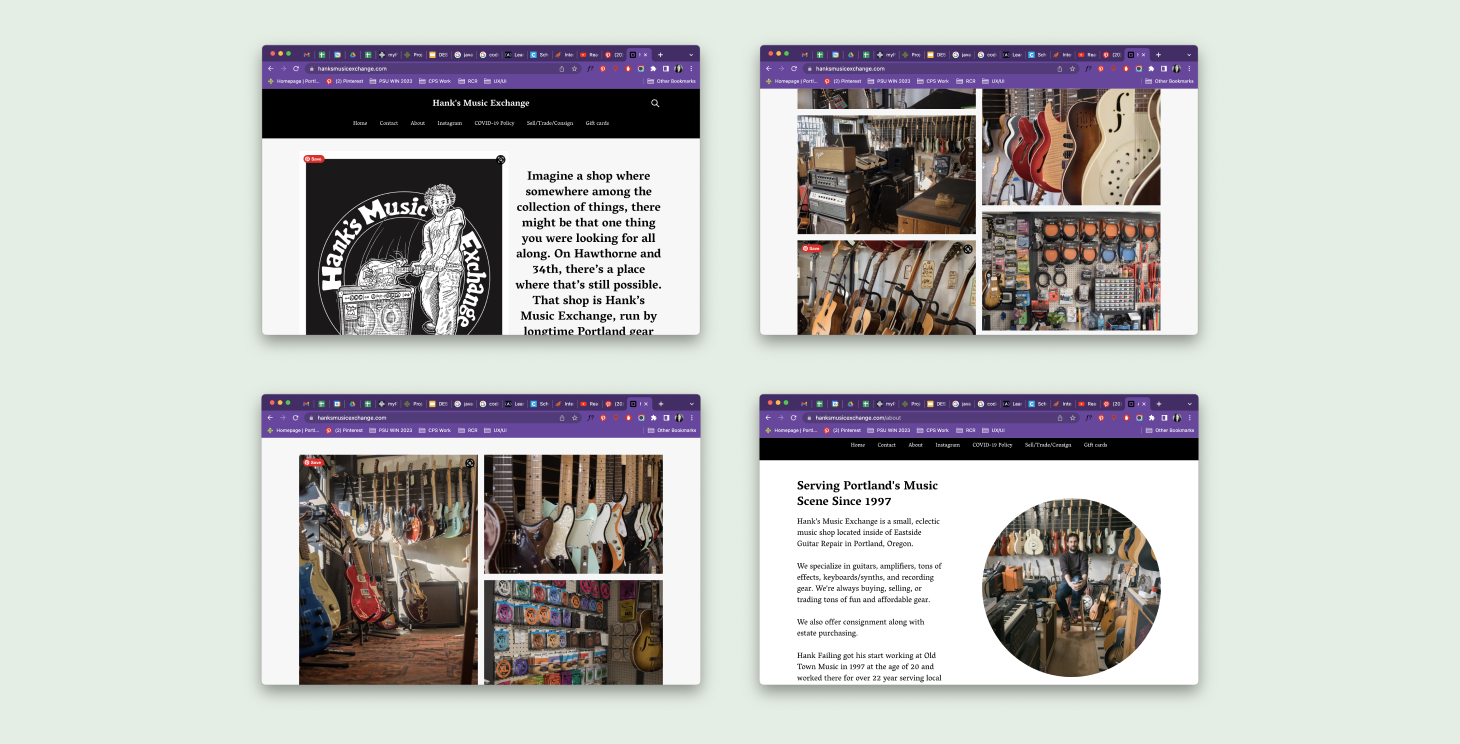This screenshot has height=744, width=1460.
Task: Click Save badge on large guitar room photo, bottom-left window
Action: click(x=314, y=463)
